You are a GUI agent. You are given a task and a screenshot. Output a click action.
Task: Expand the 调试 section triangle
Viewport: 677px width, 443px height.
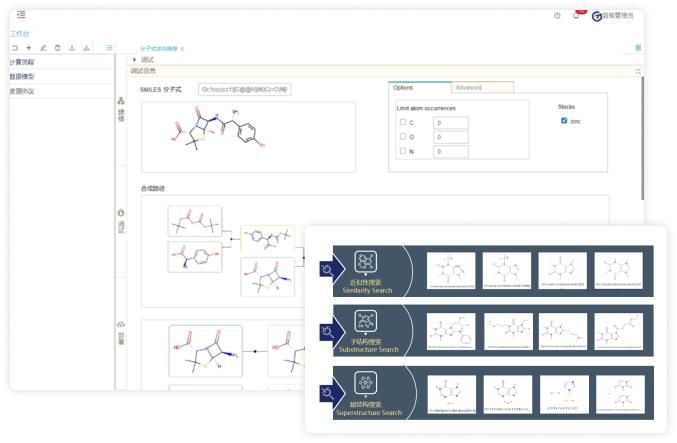tap(134, 60)
